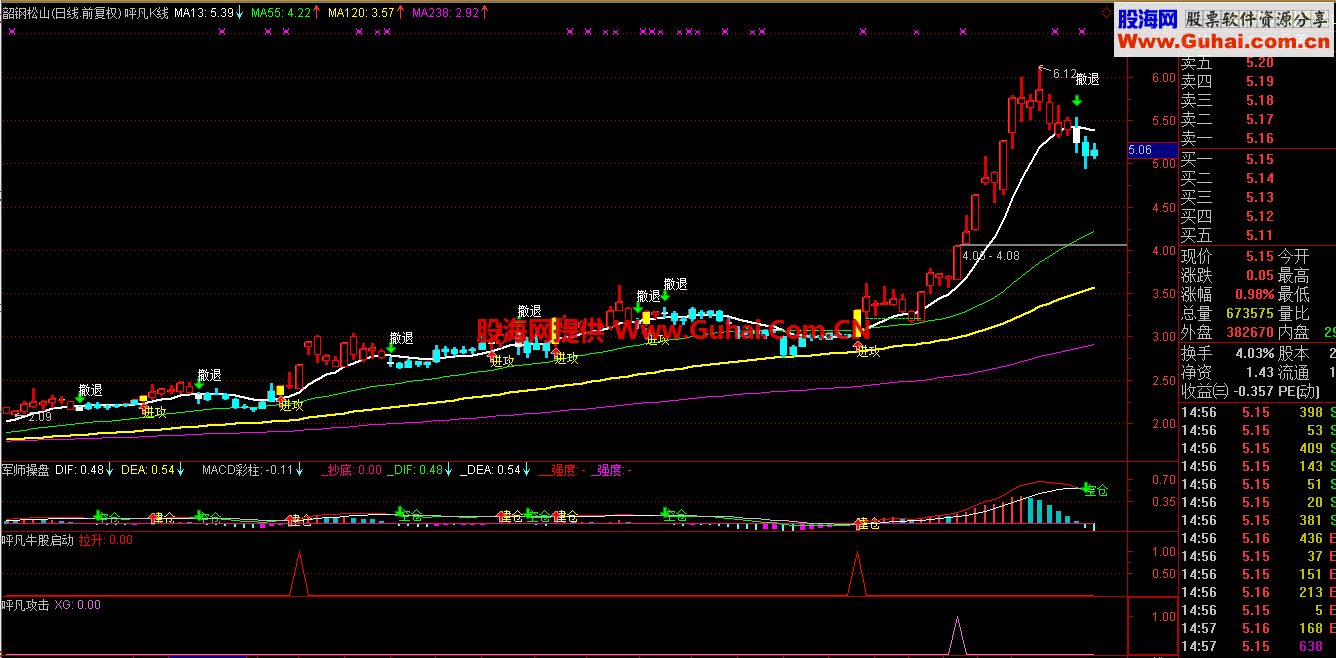Screen dimensions: 1336x658
Task: Select the 卖二 5.17 ask row
Action: 1257,119
